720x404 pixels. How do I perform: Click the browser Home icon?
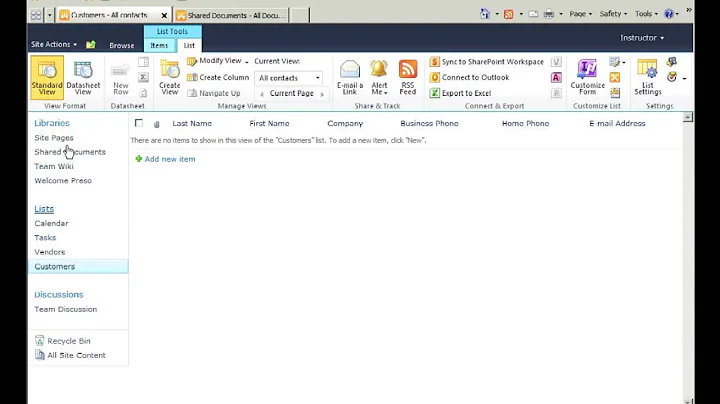point(485,14)
